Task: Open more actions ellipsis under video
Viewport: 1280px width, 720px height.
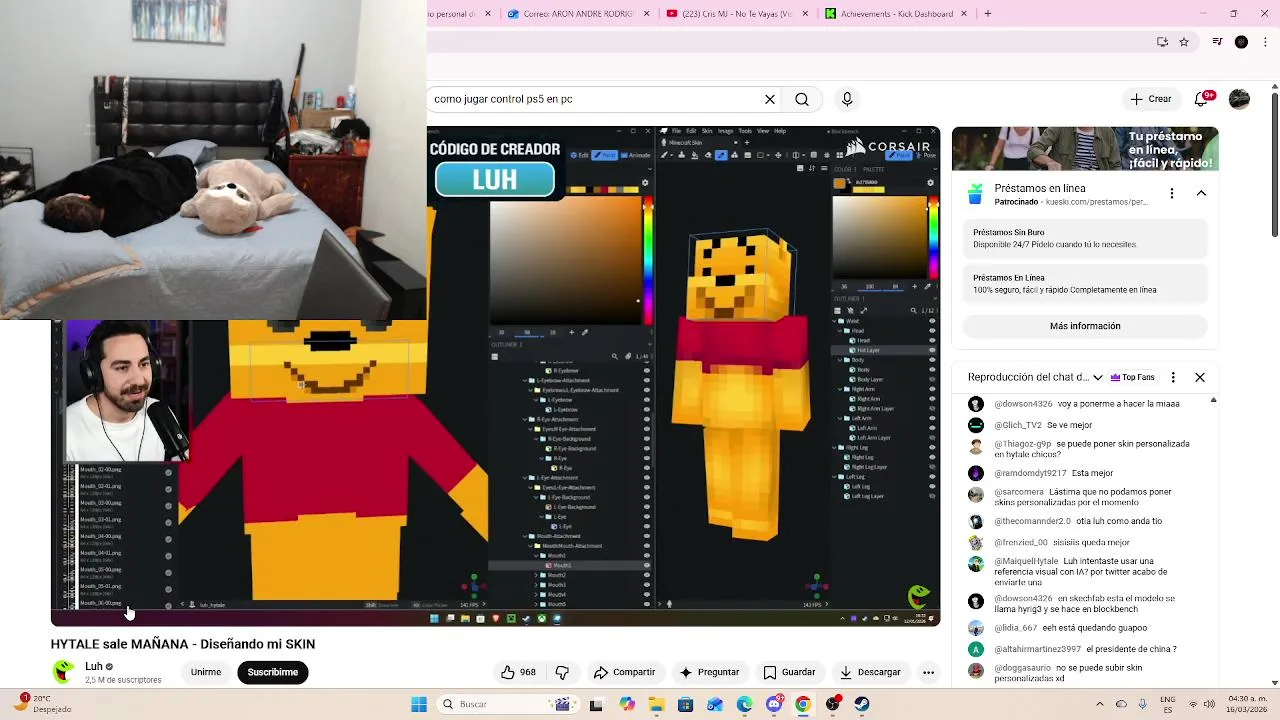Action: [928, 672]
